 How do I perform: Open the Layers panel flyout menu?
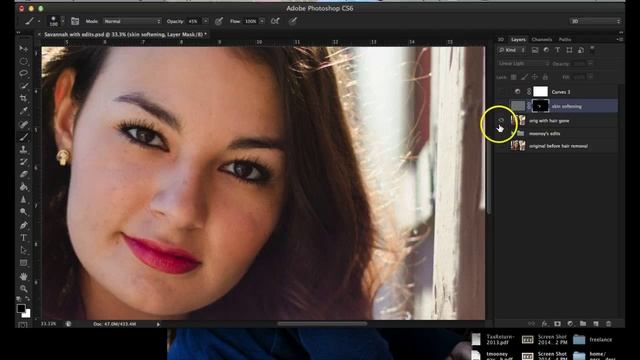tap(620, 39)
